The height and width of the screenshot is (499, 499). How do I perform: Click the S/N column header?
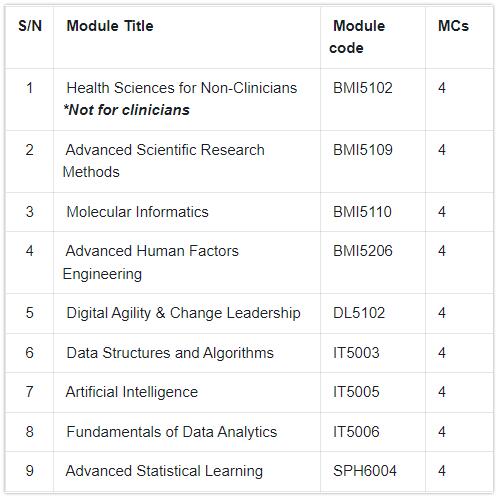(30, 26)
